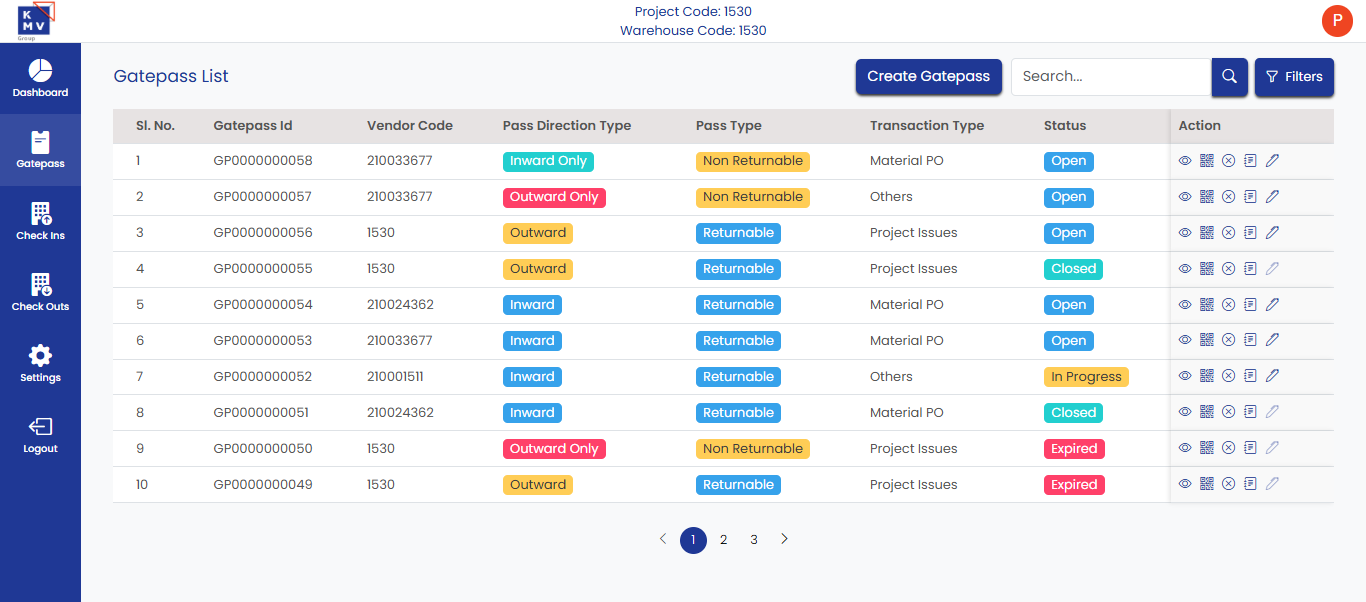1366x602 pixels.
Task: Open notes log icon for GP0000000054
Action: [x=1250, y=305]
